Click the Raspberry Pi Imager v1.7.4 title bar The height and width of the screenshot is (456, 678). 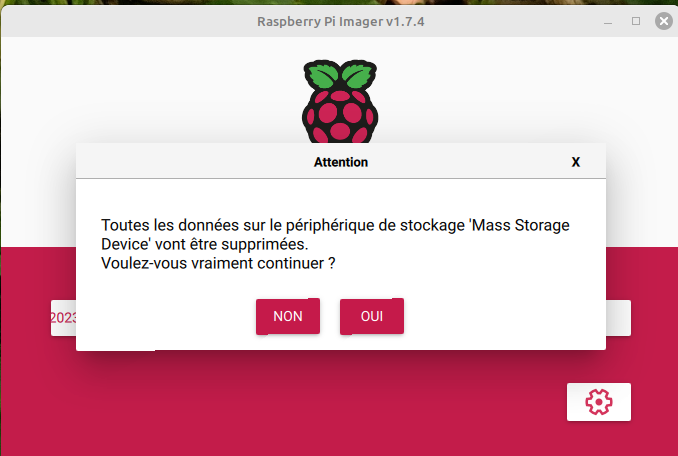(x=341, y=21)
